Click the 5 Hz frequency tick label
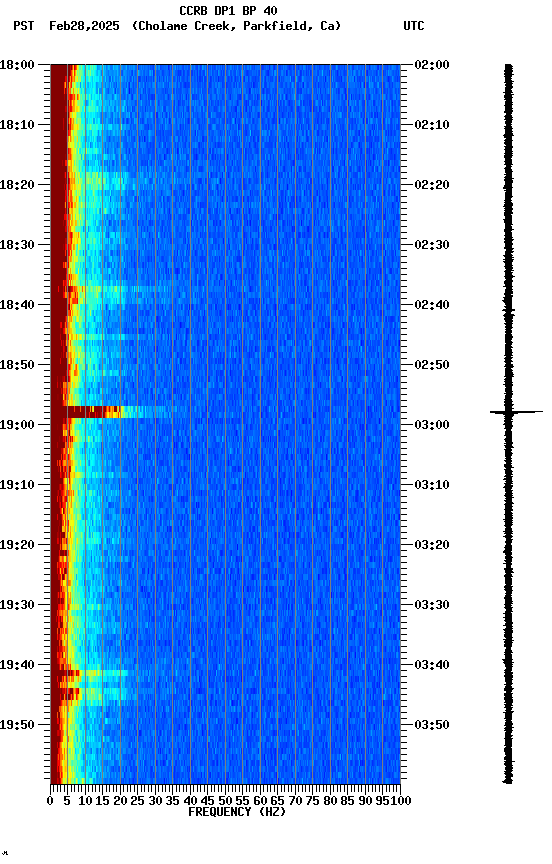 click(67, 801)
